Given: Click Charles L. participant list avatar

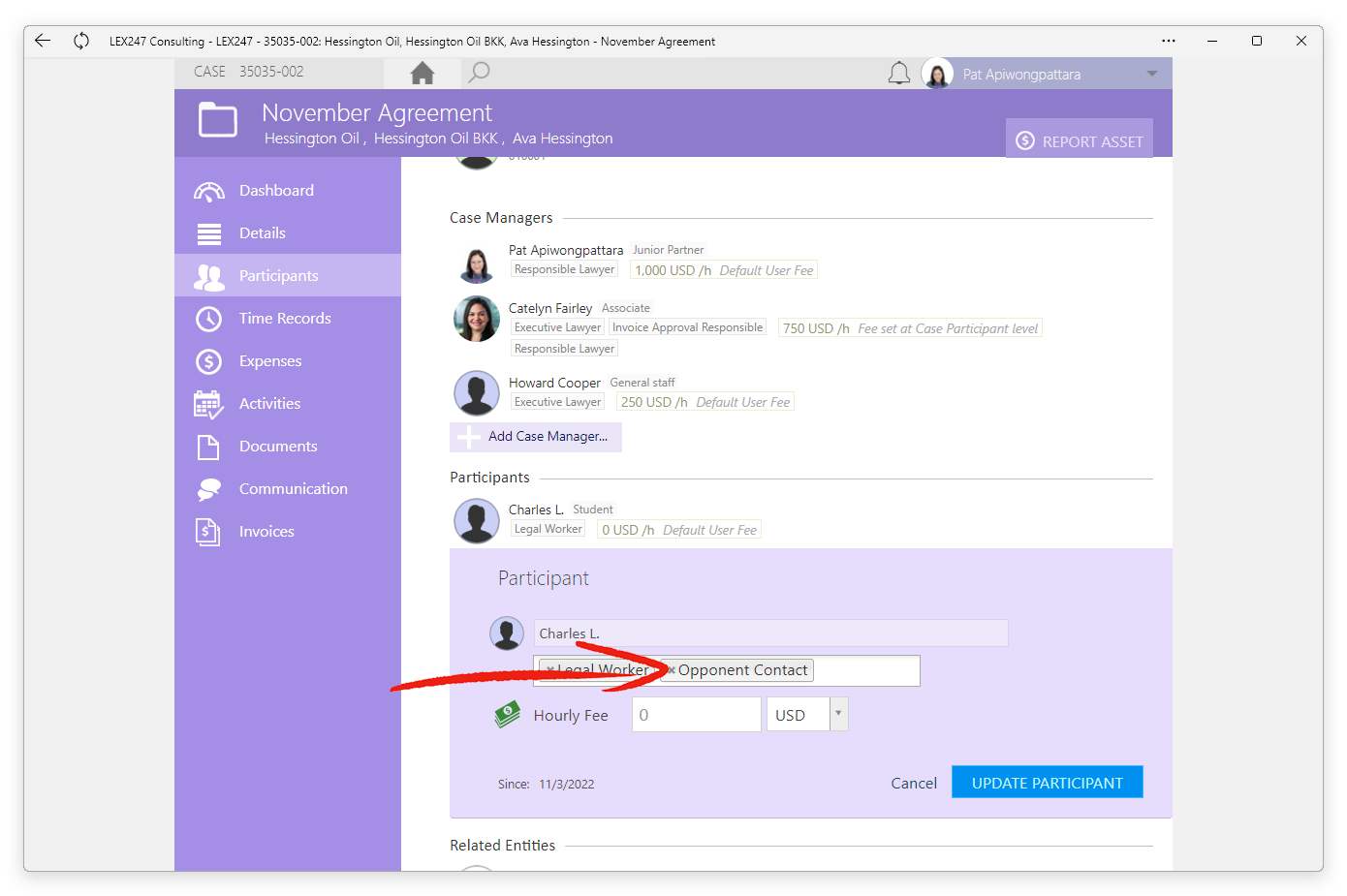Looking at the screenshot, I should pos(477,520).
